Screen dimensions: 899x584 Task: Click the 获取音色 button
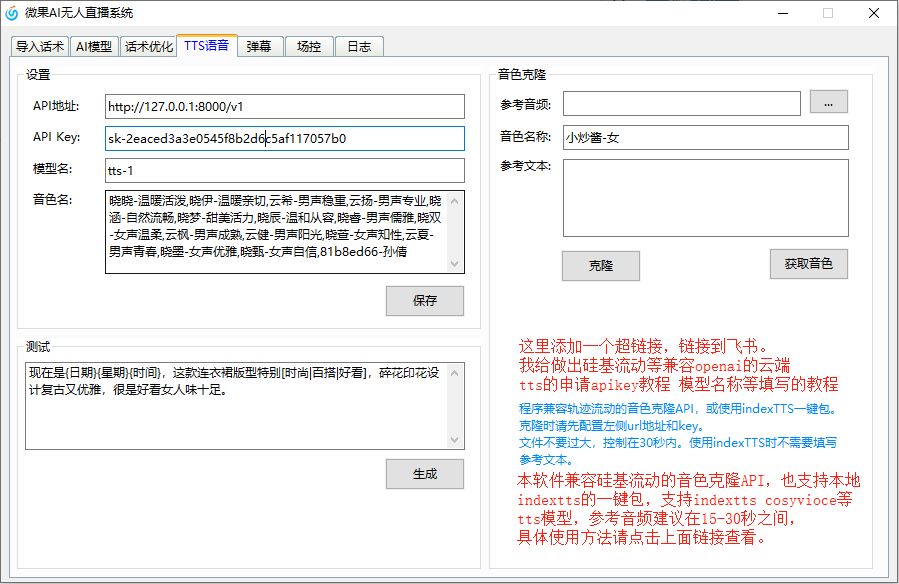808,264
